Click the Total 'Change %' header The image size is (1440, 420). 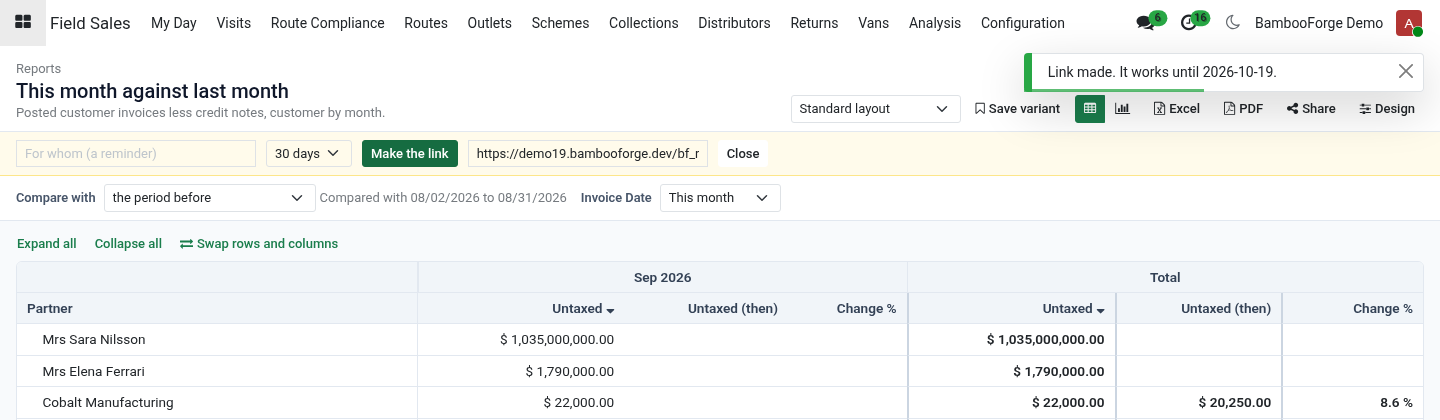point(1383,309)
